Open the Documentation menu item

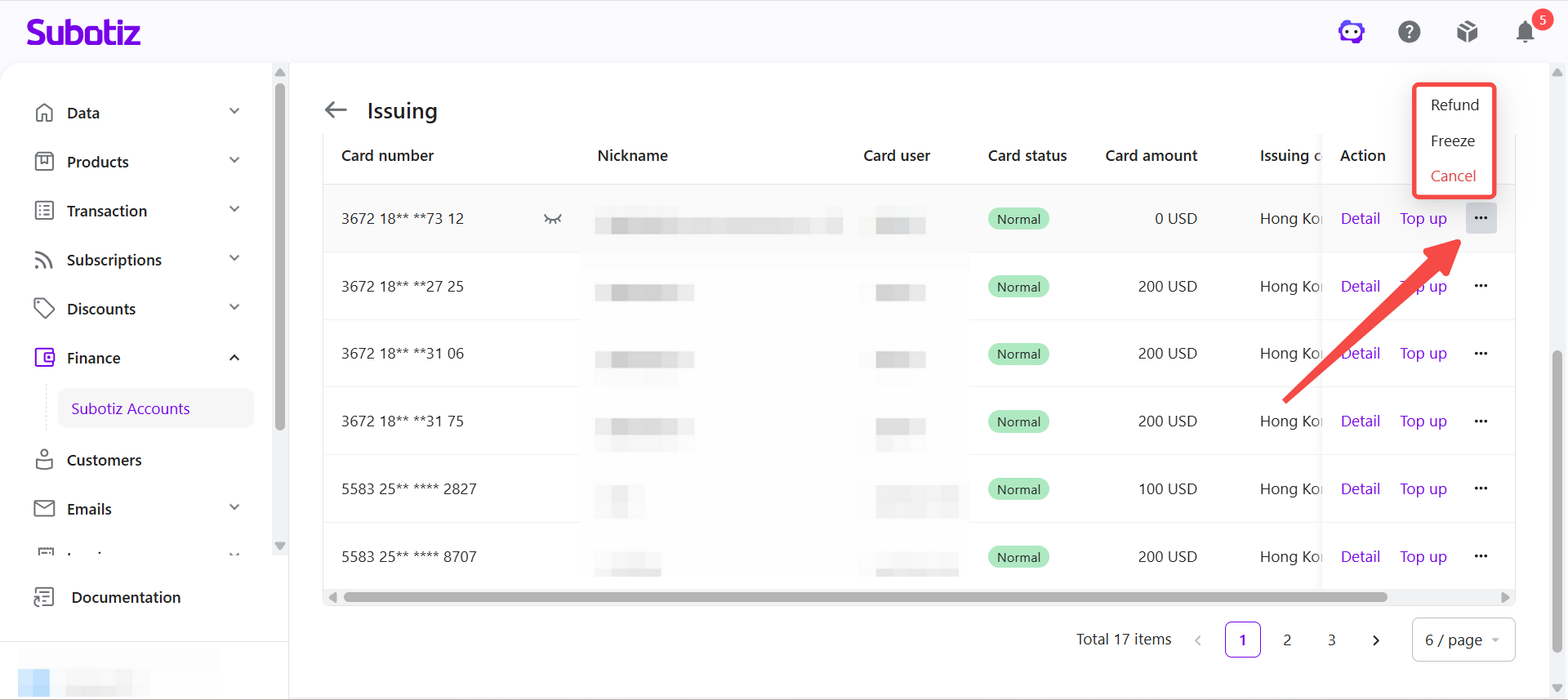tap(126, 597)
